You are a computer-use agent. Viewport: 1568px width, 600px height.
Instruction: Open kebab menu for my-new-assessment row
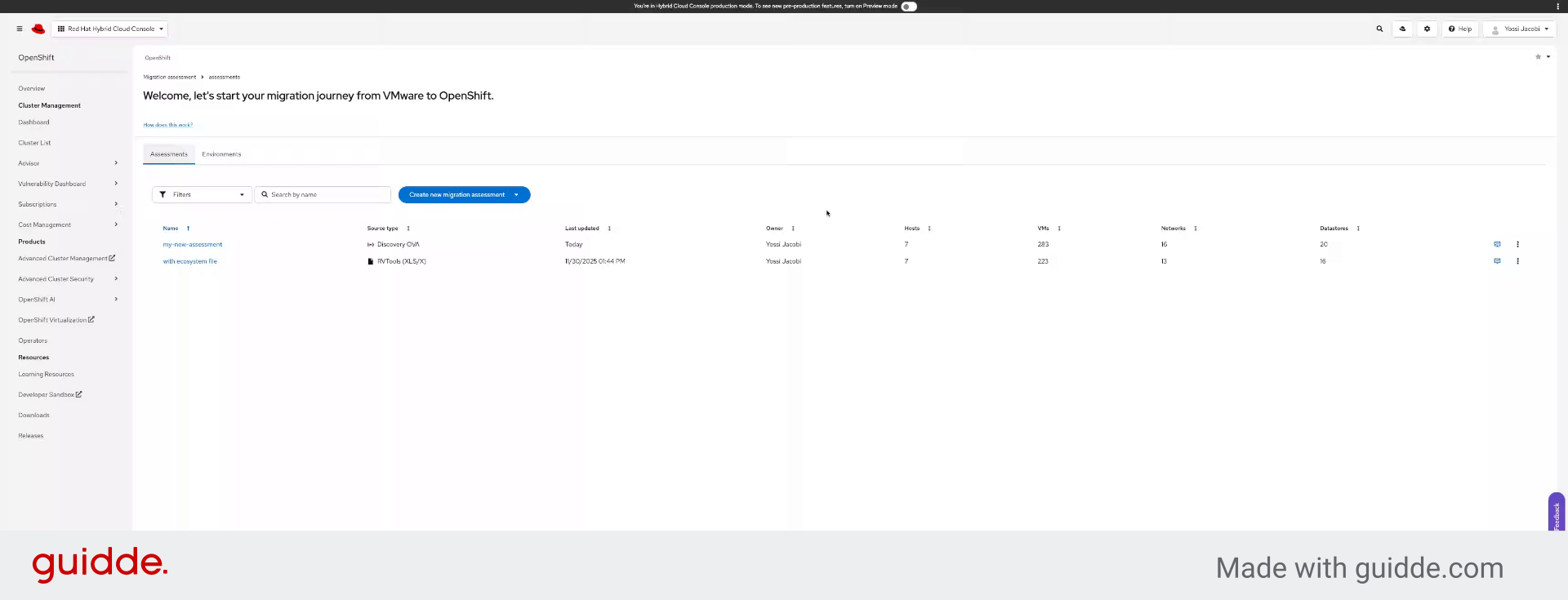tap(1517, 244)
